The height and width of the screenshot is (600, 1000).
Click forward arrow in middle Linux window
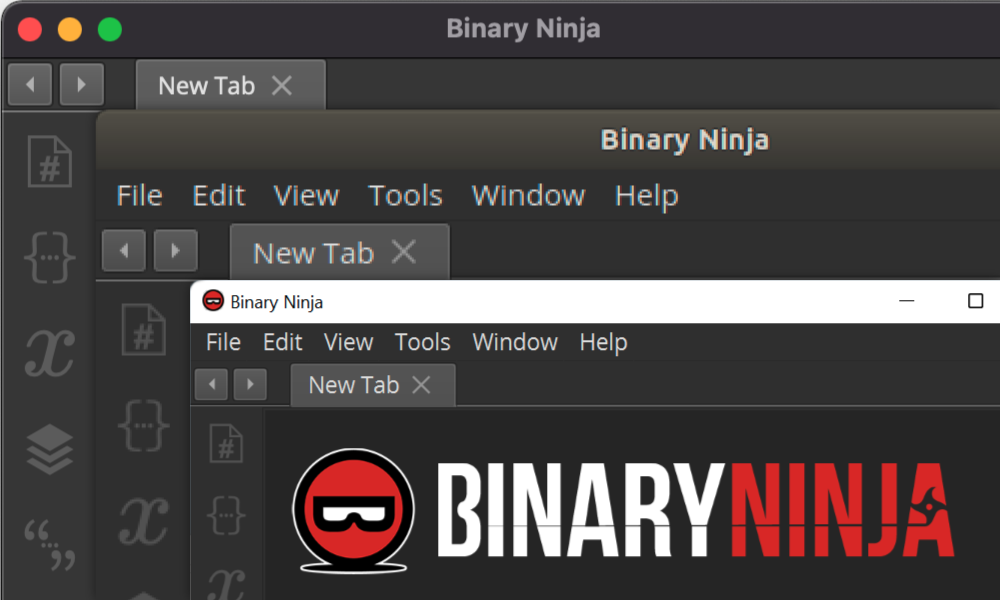(x=175, y=251)
